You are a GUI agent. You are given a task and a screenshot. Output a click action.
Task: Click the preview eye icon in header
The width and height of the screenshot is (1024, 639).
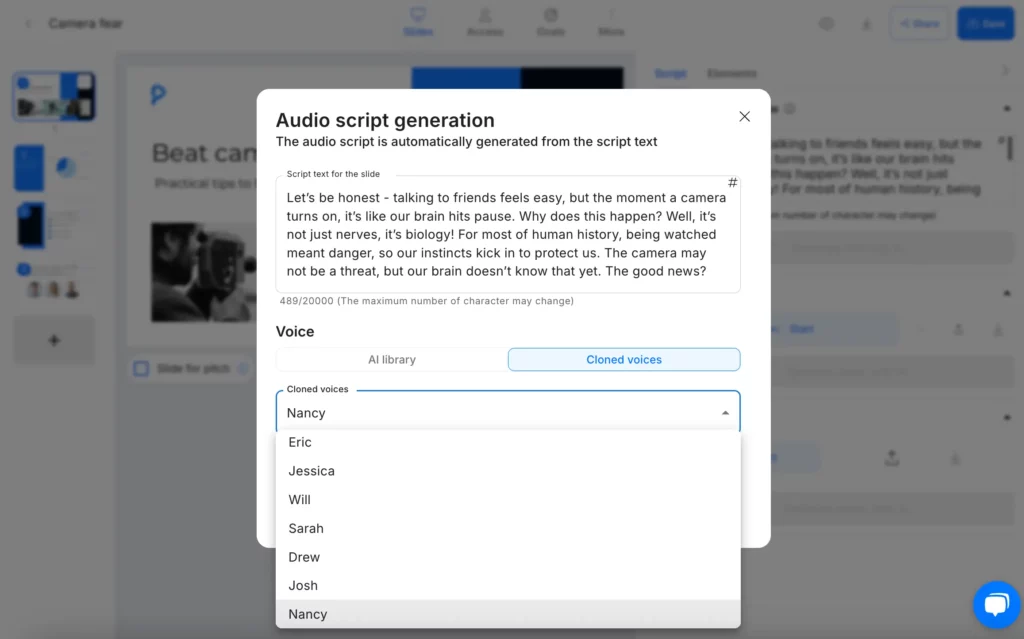(x=826, y=23)
